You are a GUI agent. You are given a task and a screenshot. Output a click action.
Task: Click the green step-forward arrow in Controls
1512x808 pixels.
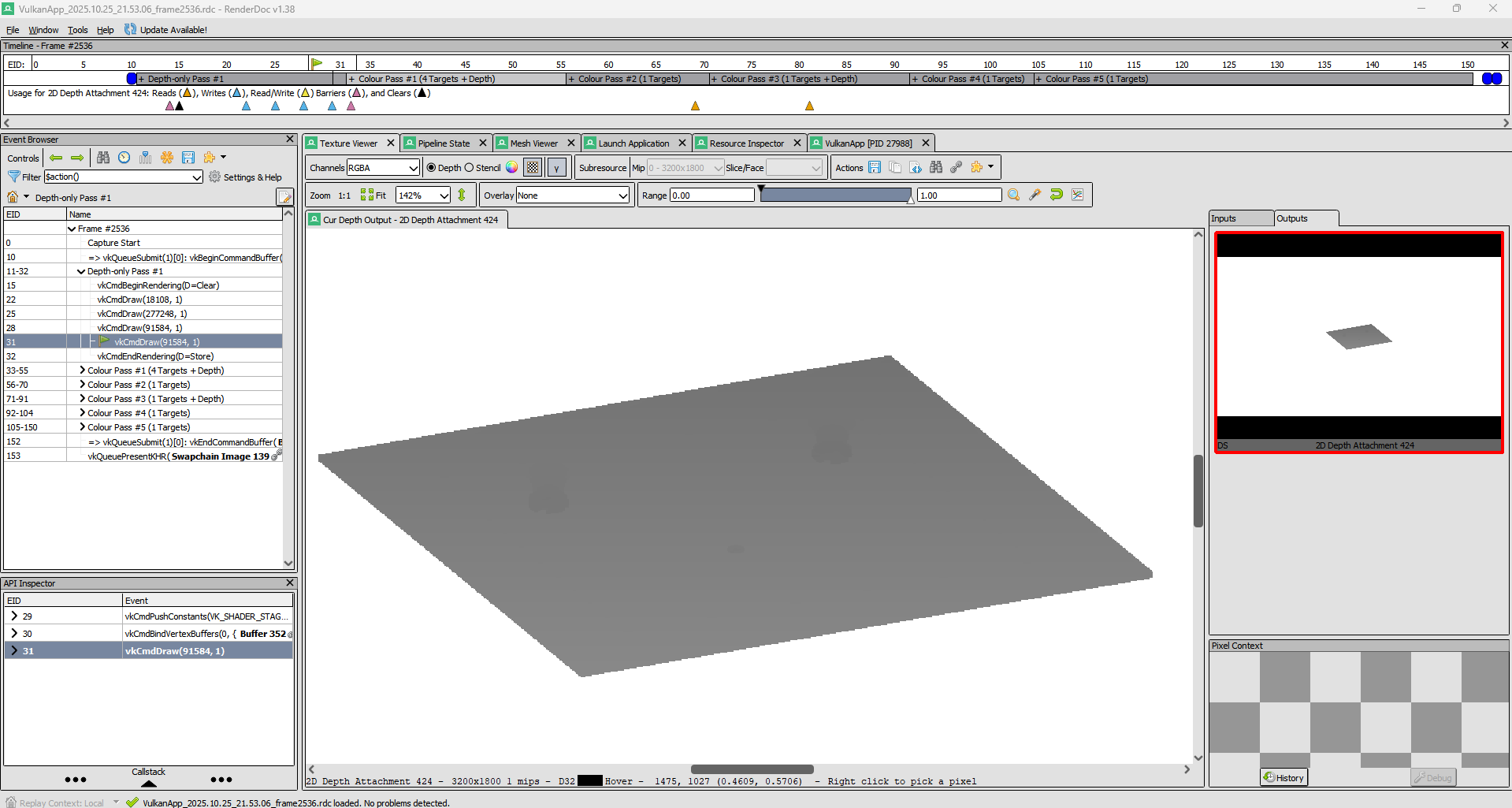click(77, 158)
